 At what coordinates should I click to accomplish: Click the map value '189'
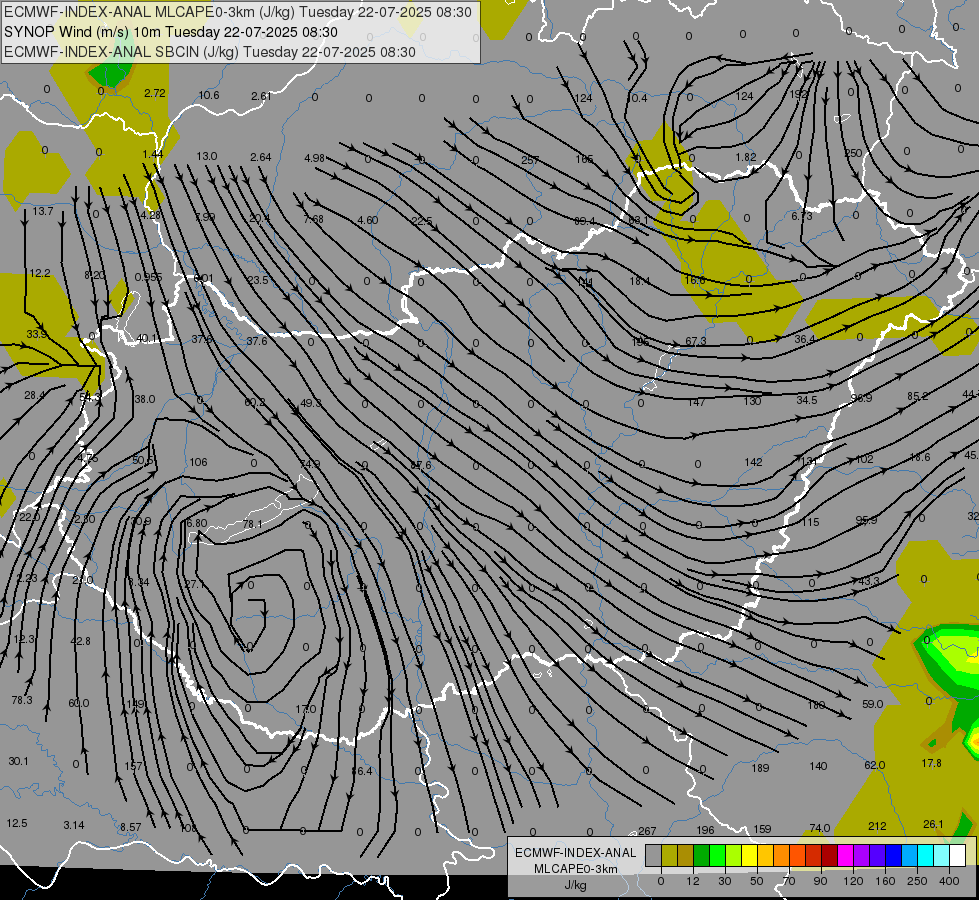760,768
